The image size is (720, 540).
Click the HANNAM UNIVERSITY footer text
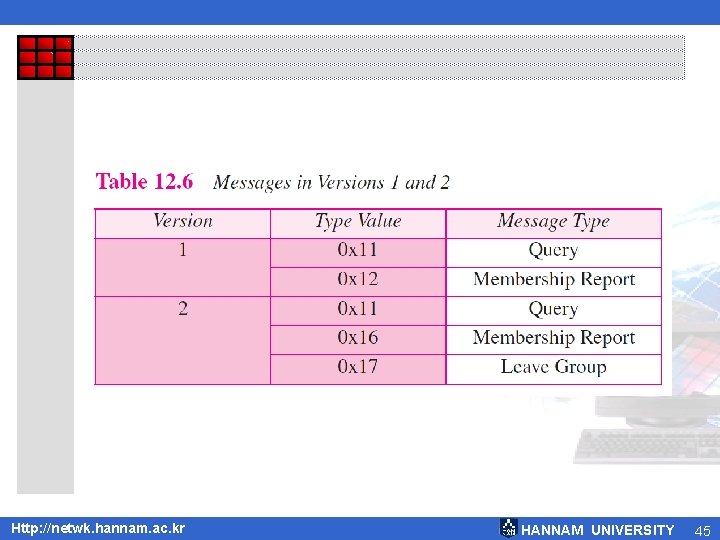(x=597, y=530)
